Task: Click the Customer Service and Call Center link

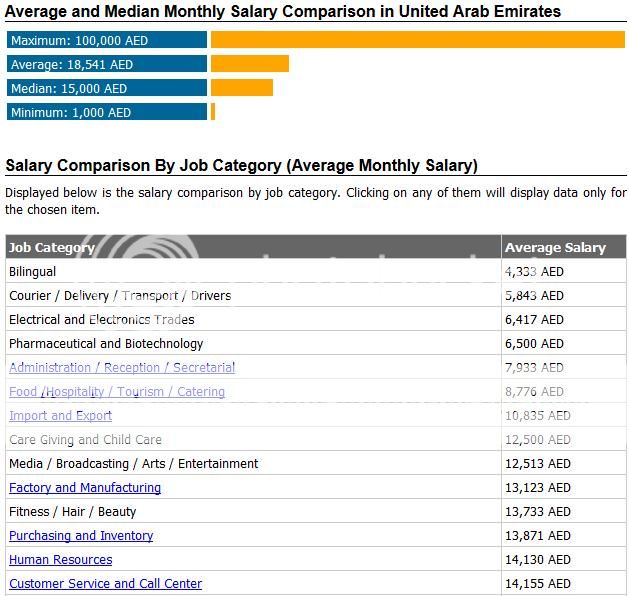Action: pyautogui.click(x=105, y=584)
